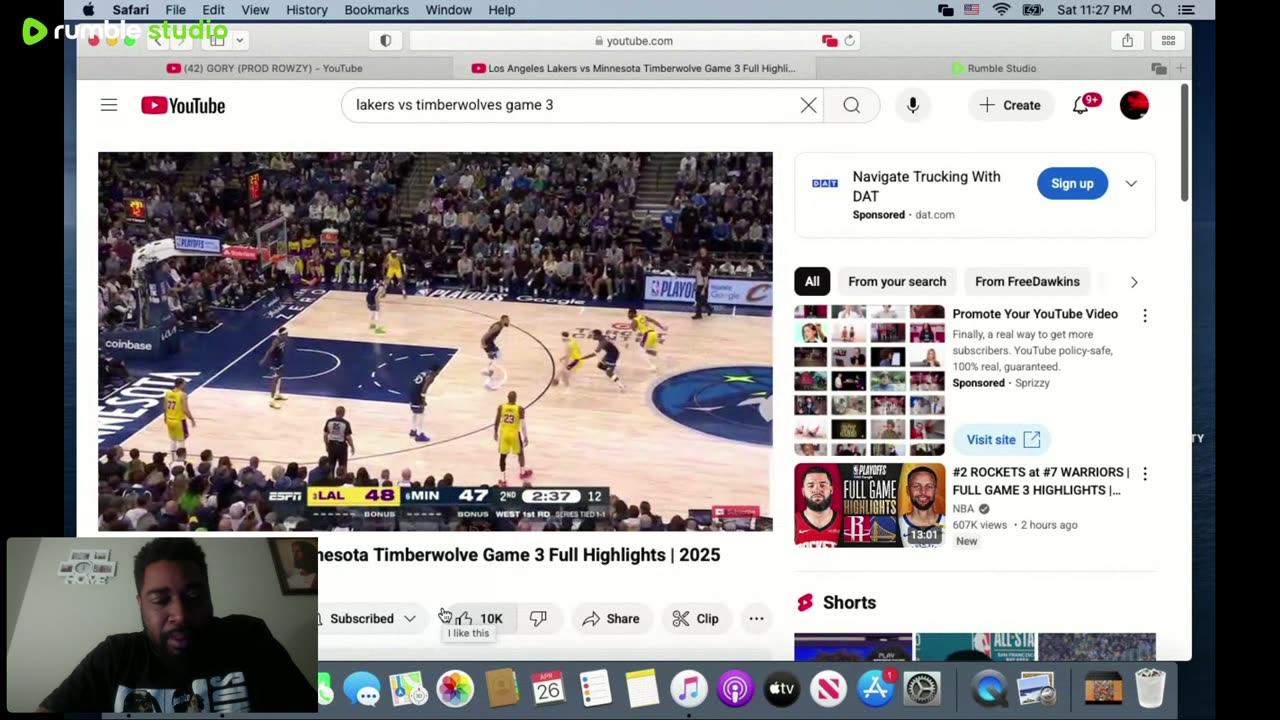The width and height of the screenshot is (1280, 720).
Task: Open Reminders from the Dock
Action: point(595,690)
